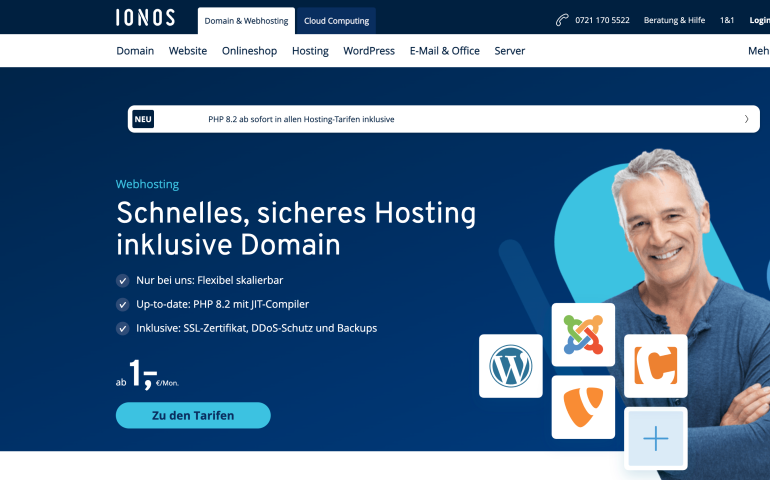Click text Nur bei uns: Flexibel skalierbar
Viewport: 770px width, 480px height.
click(x=210, y=280)
